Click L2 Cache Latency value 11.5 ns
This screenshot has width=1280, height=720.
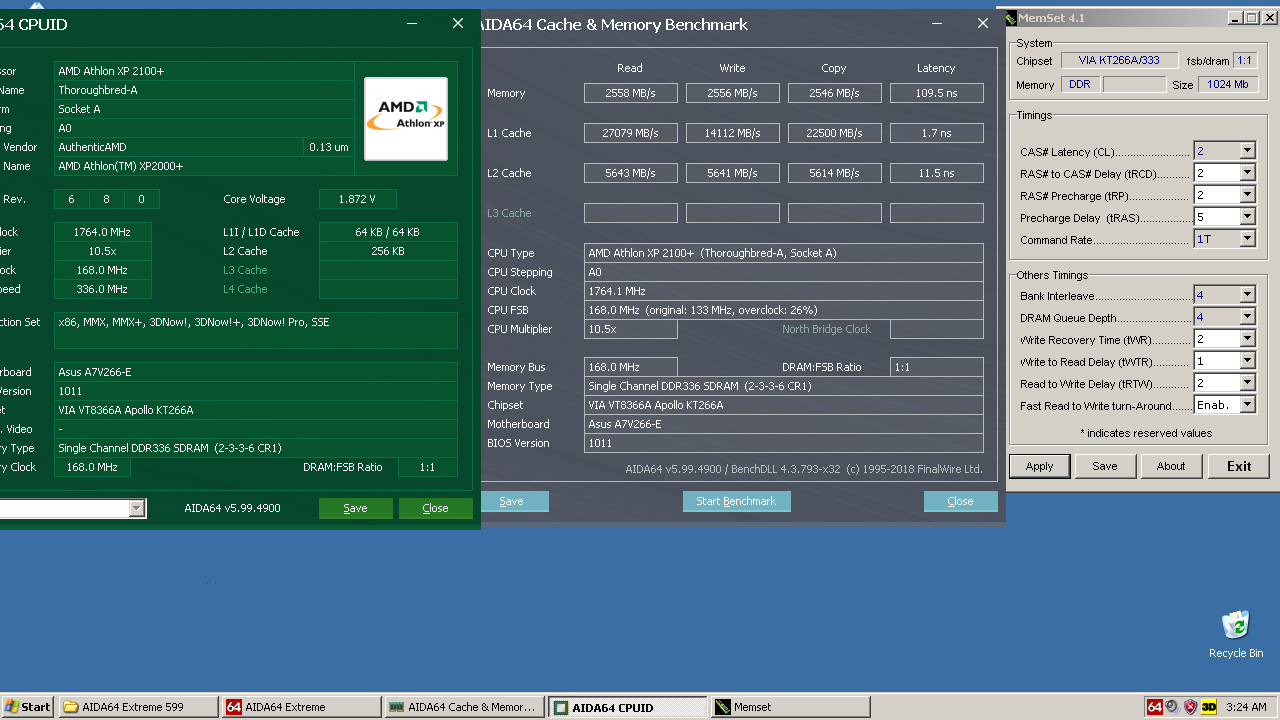coord(937,173)
